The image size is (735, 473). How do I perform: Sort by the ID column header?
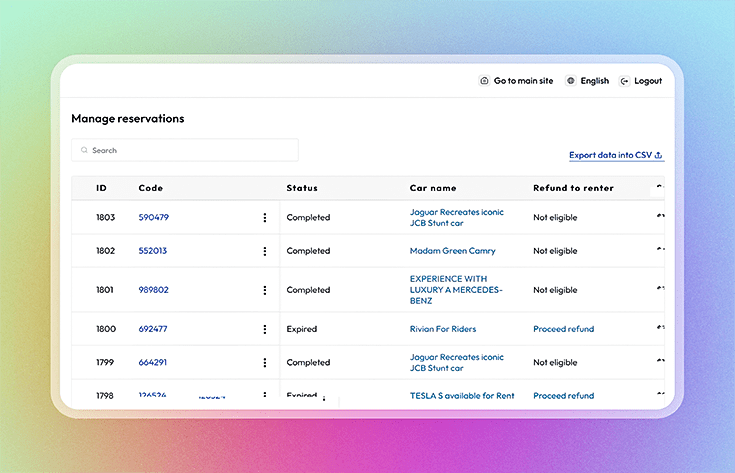pyautogui.click(x=101, y=188)
